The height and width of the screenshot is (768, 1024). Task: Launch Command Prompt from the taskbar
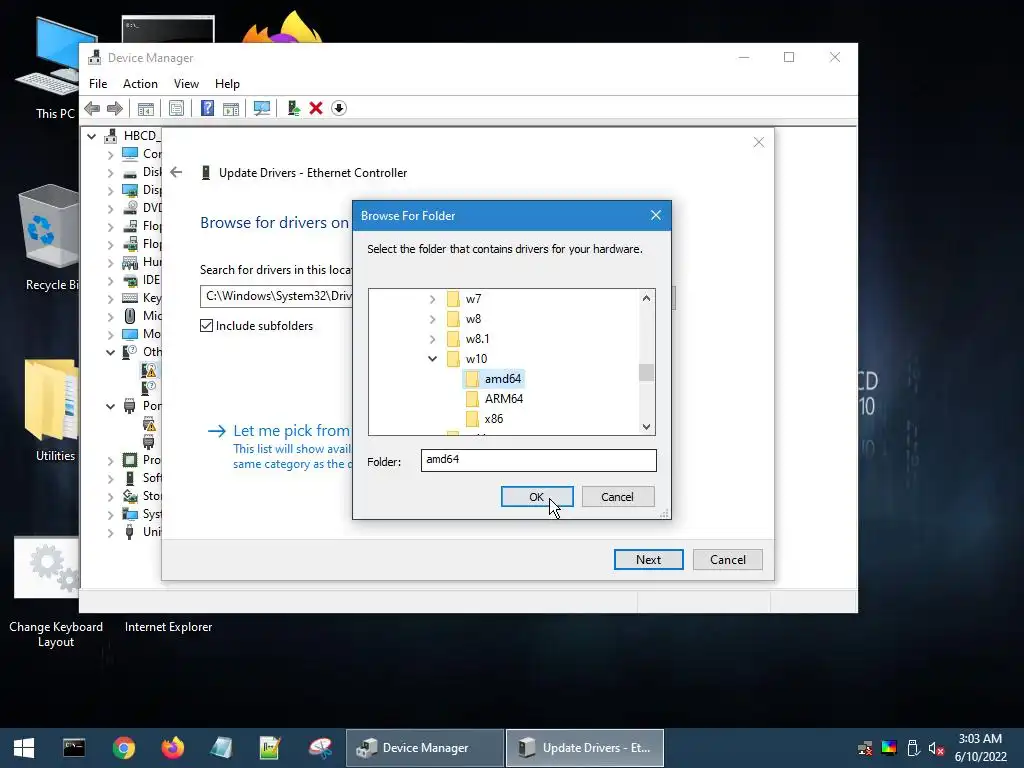coord(74,748)
